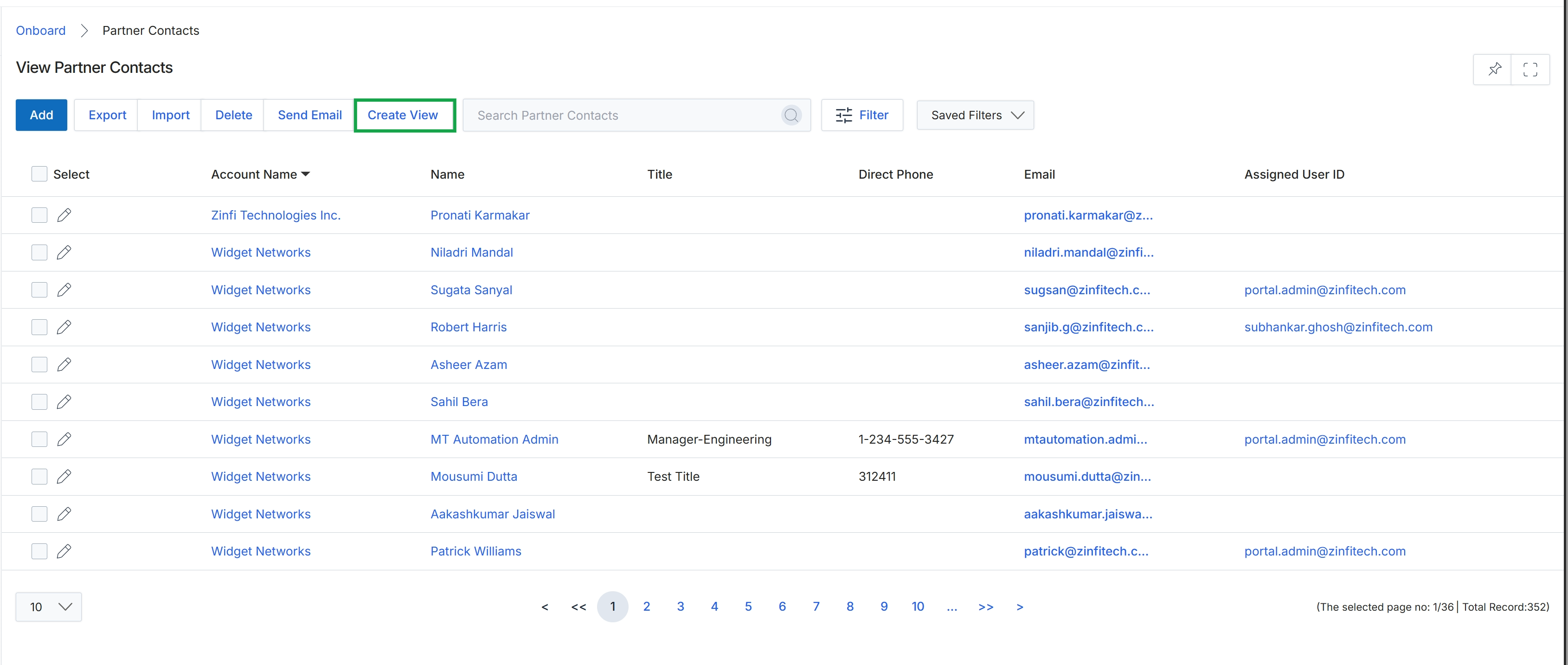Image resolution: width=1568 pixels, height=665 pixels.
Task: Click the Add button
Action: click(x=41, y=115)
